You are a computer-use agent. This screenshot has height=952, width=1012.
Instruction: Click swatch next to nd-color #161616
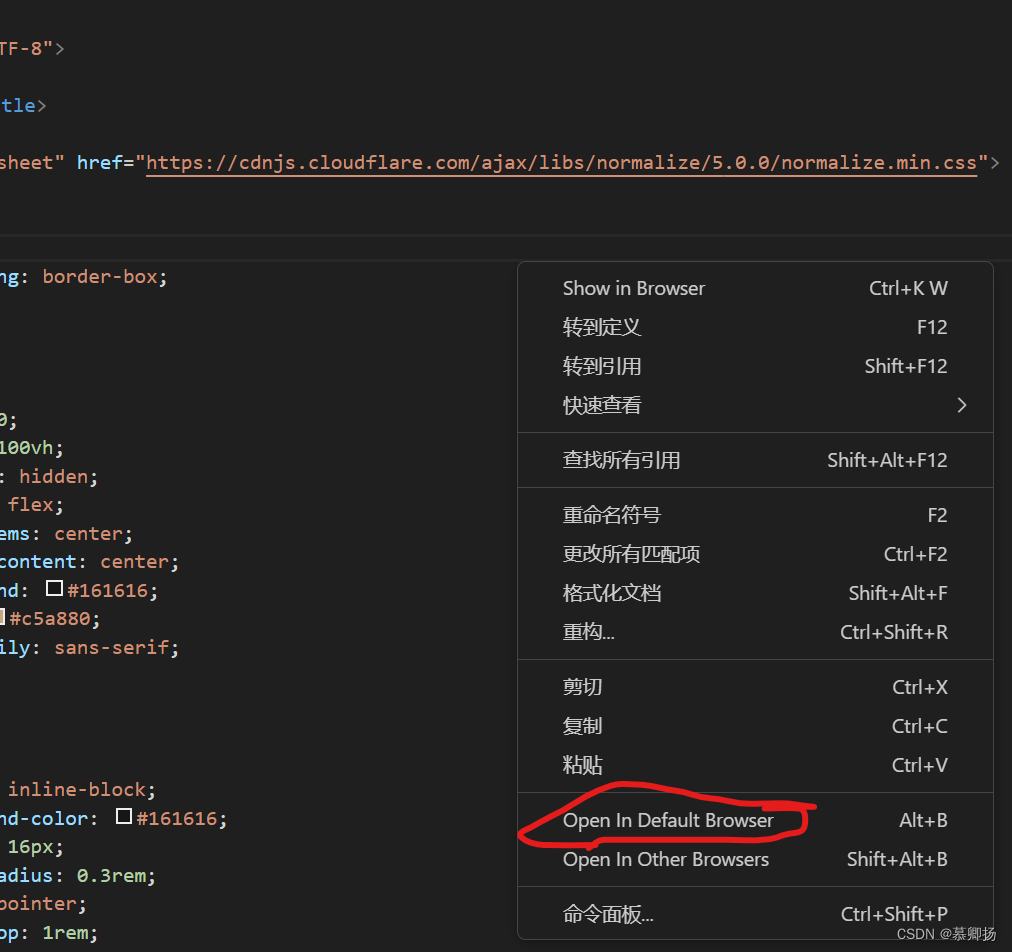pos(124,816)
